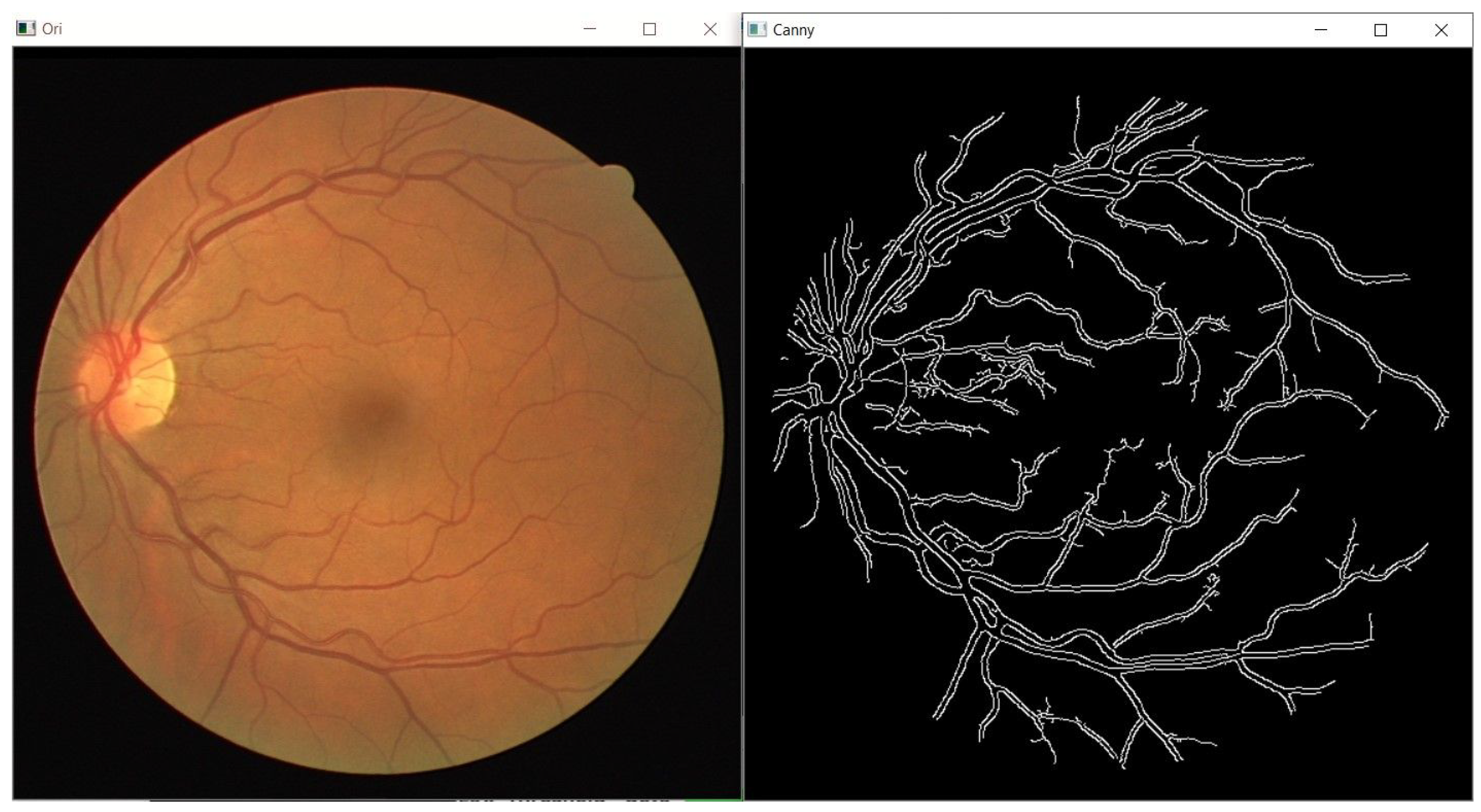Click the 'Ori' title text

[x=52, y=29]
